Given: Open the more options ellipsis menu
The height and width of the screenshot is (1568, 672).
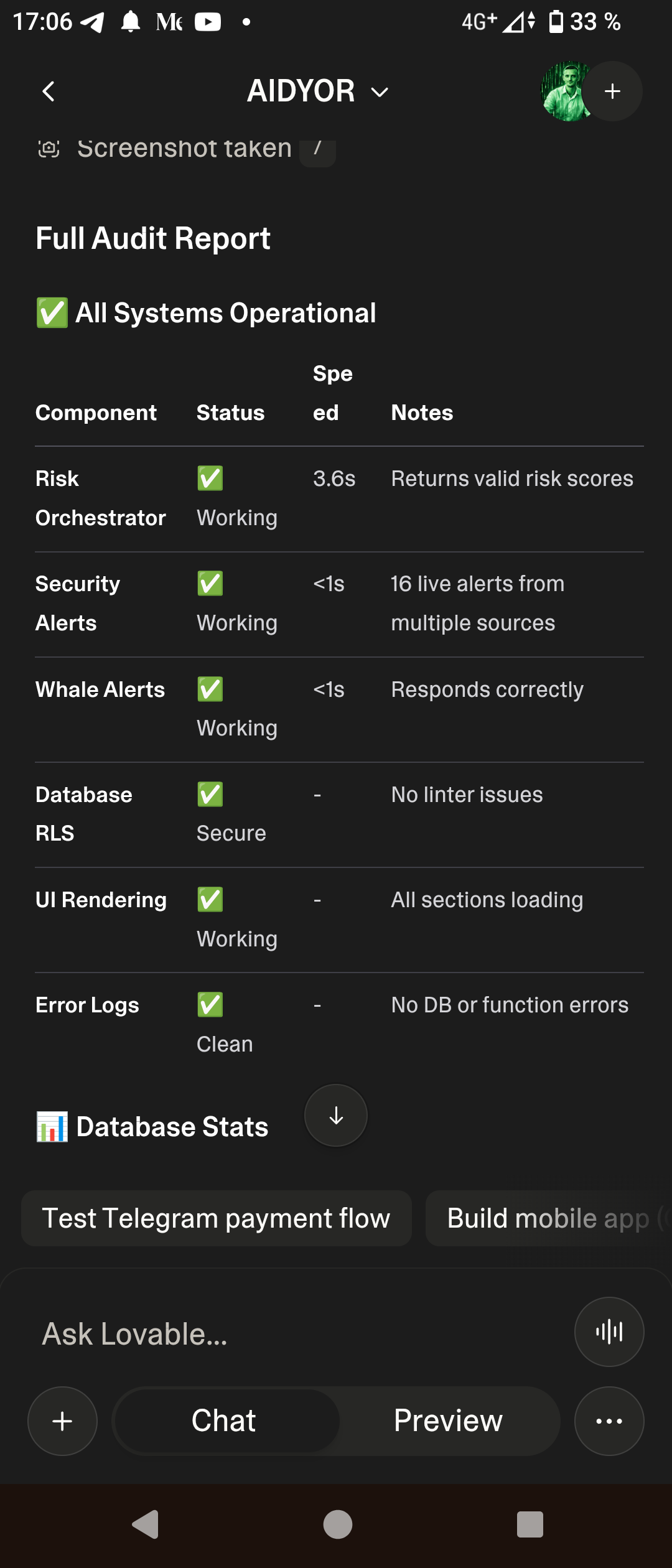Looking at the screenshot, I should tap(609, 1421).
